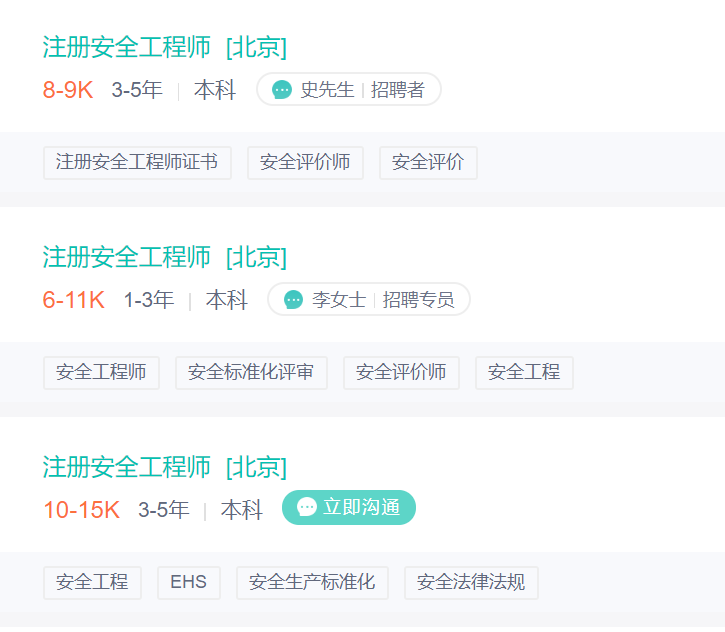Click 安全工程 tag in third listing
Viewport: 725px width, 632px height.
coord(92,582)
